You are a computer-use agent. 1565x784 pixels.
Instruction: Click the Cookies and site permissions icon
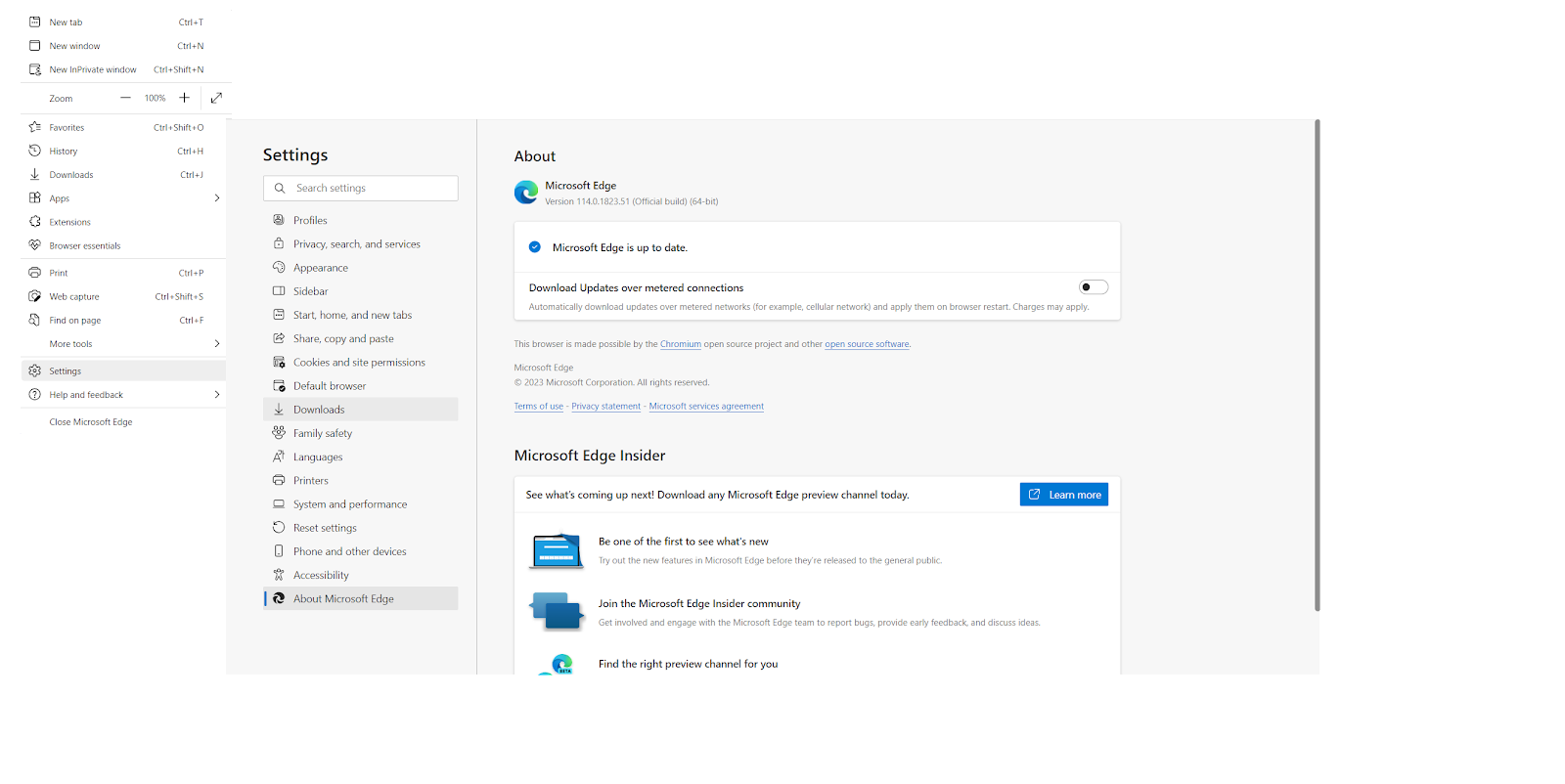coord(279,362)
